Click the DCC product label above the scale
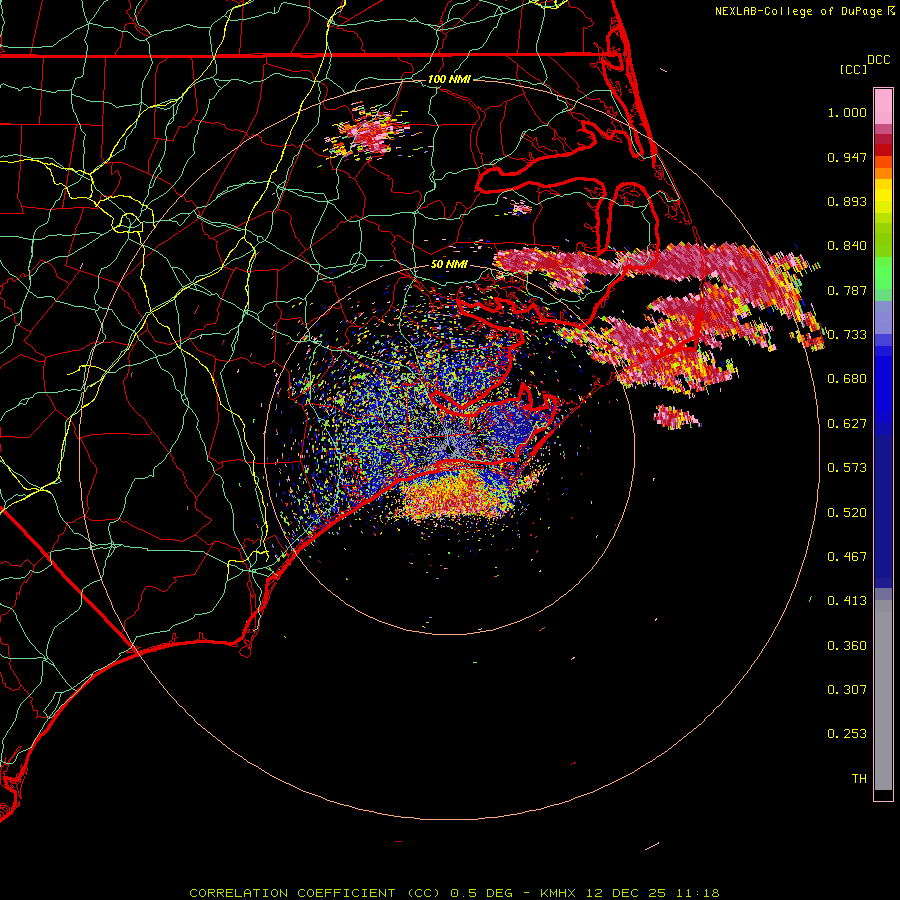The height and width of the screenshot is (900, 900). click(879, 60)
